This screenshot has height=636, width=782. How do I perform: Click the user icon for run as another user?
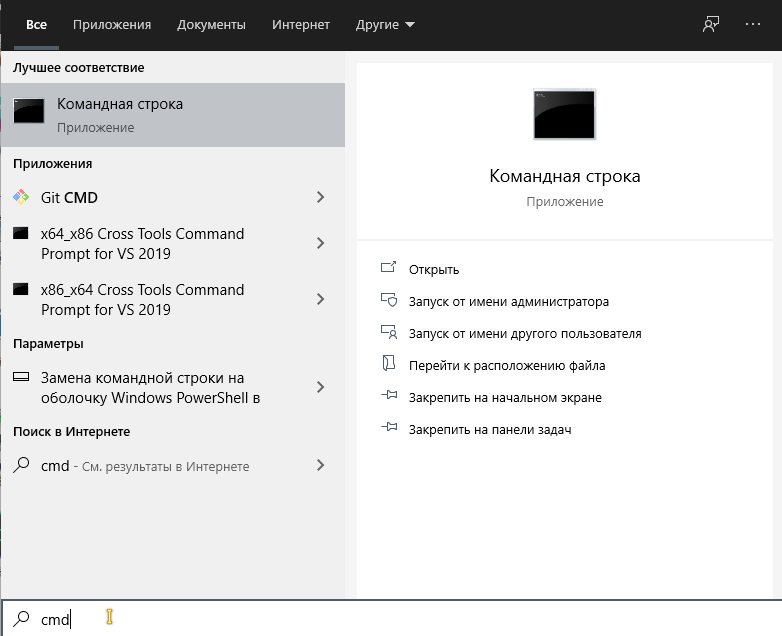tap(389, 332)
